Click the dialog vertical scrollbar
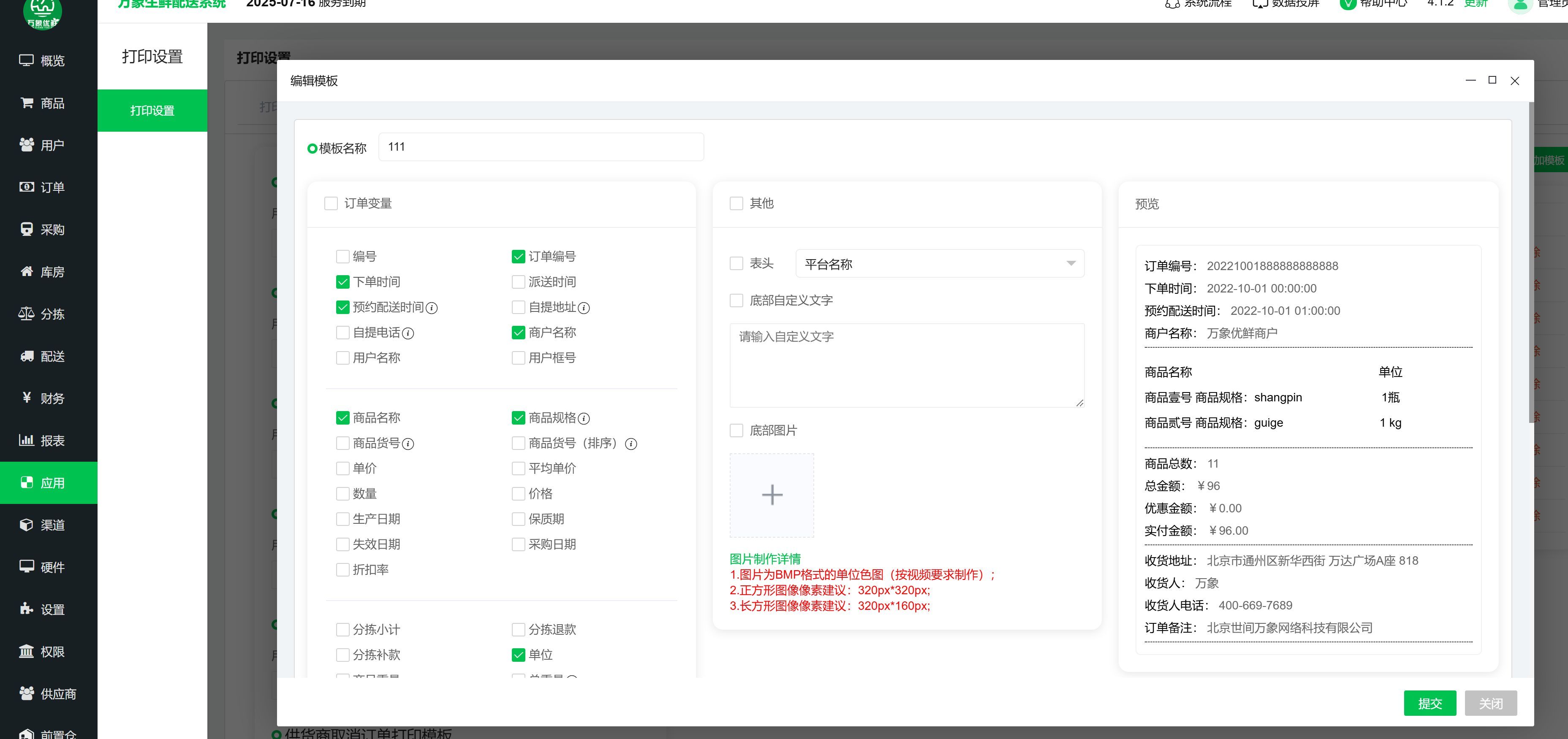This screenshot has height=739, width=1568. (x=1530, y=262)
